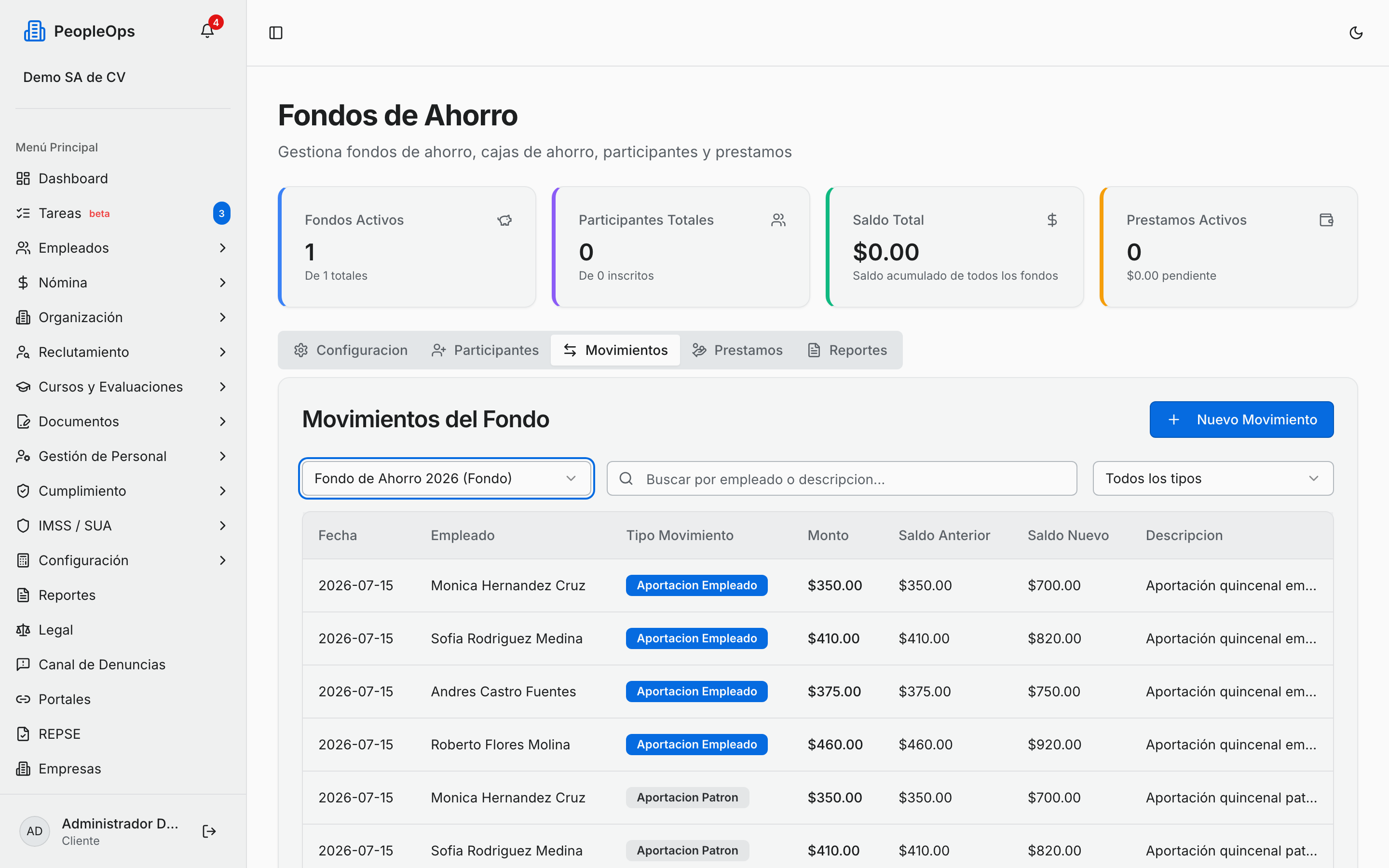Switch to the Configuracion tab

[x=351, y=350]
